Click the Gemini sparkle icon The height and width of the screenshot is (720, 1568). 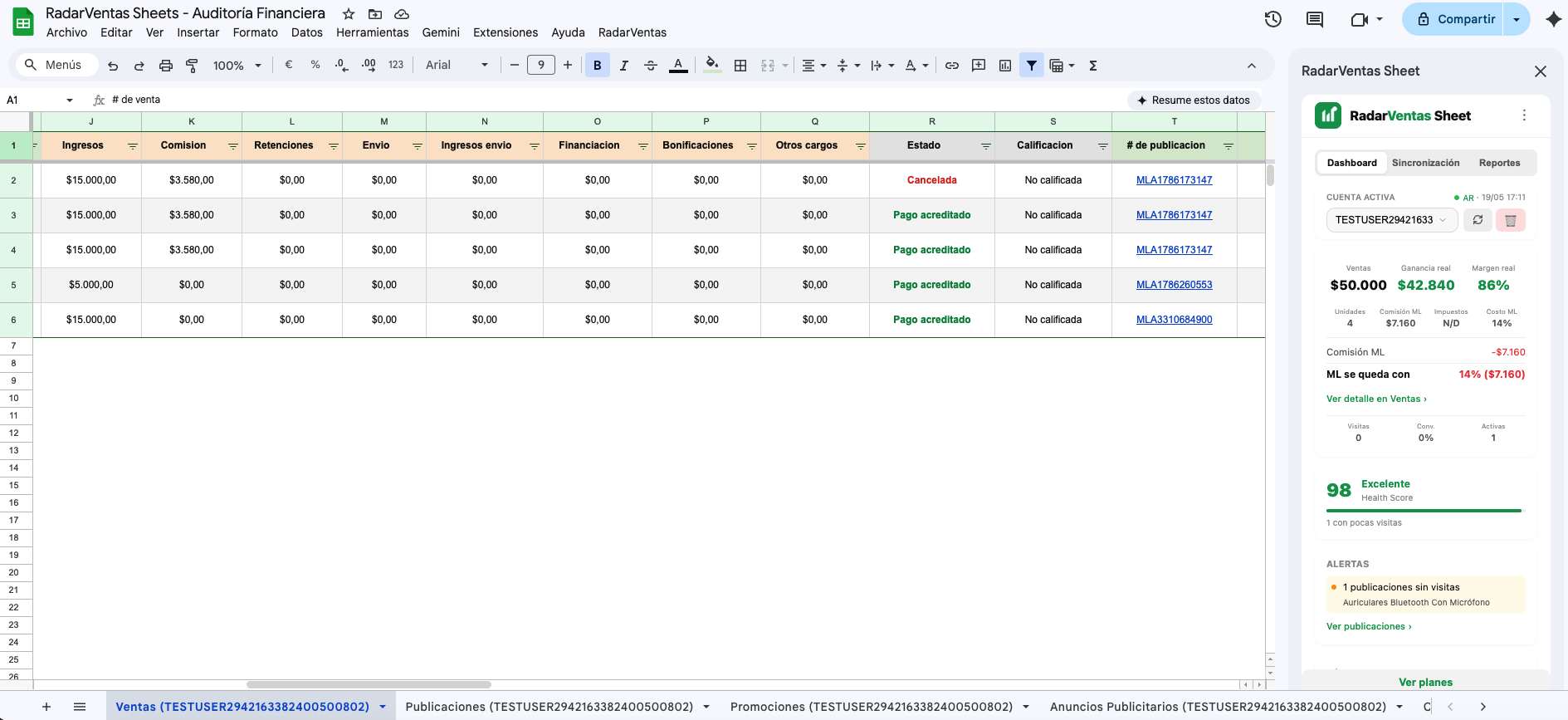coord(1554,19)
